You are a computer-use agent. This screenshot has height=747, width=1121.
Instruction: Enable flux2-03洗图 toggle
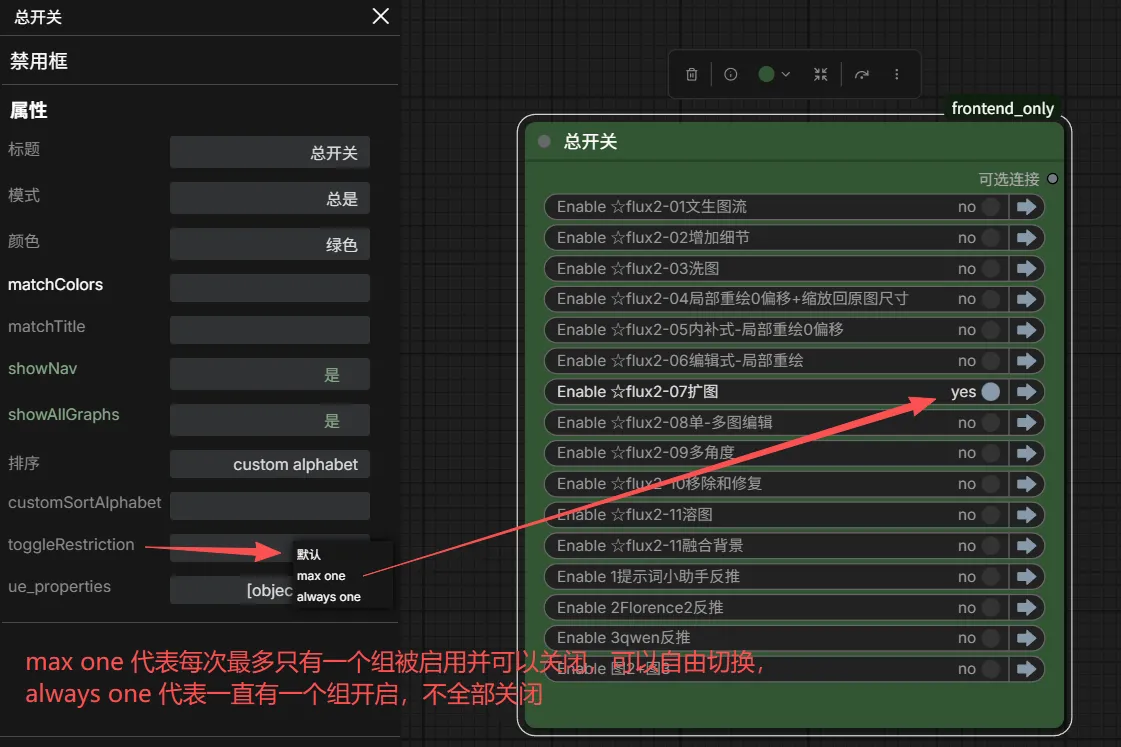(x=990, y=269)
